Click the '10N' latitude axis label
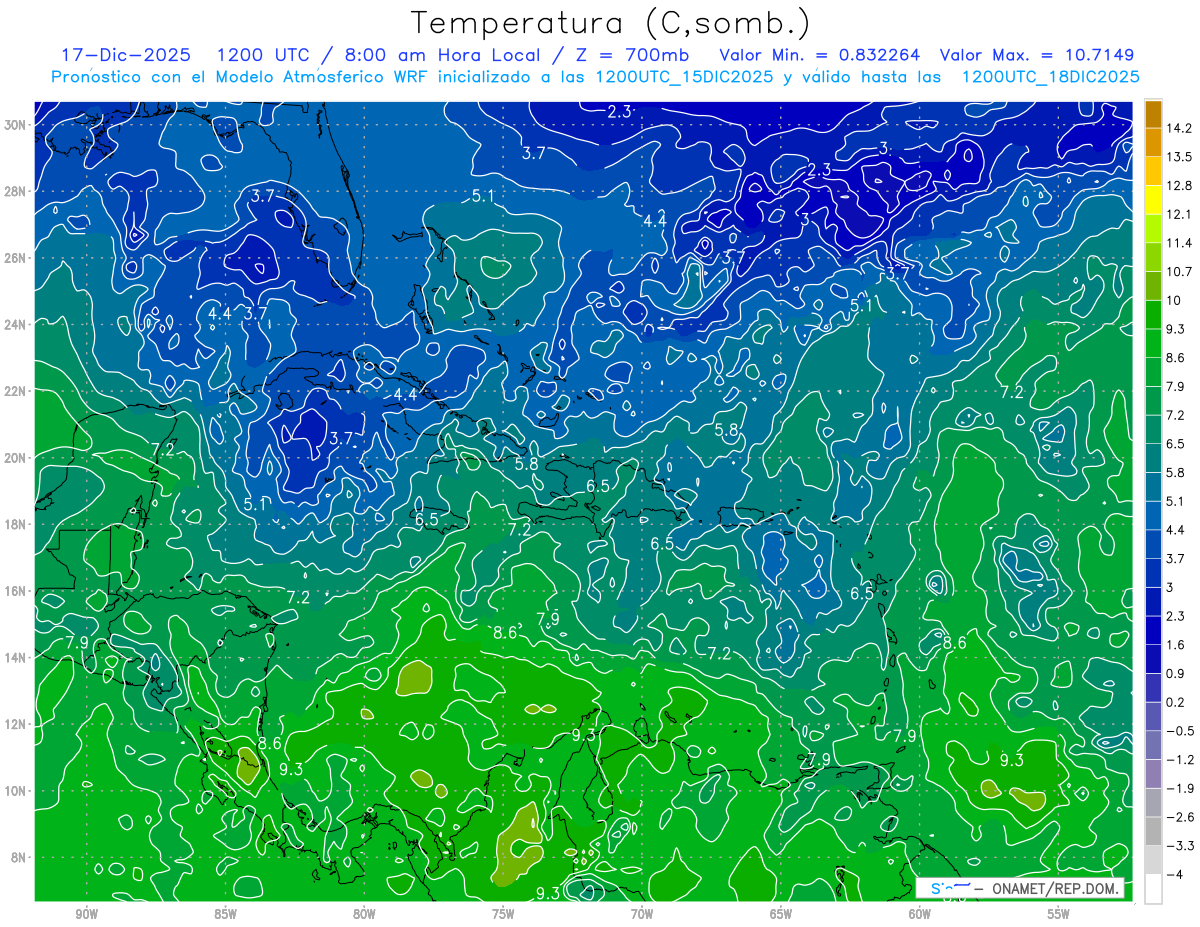Screen dimensions: 1200x927 (15, 791)
